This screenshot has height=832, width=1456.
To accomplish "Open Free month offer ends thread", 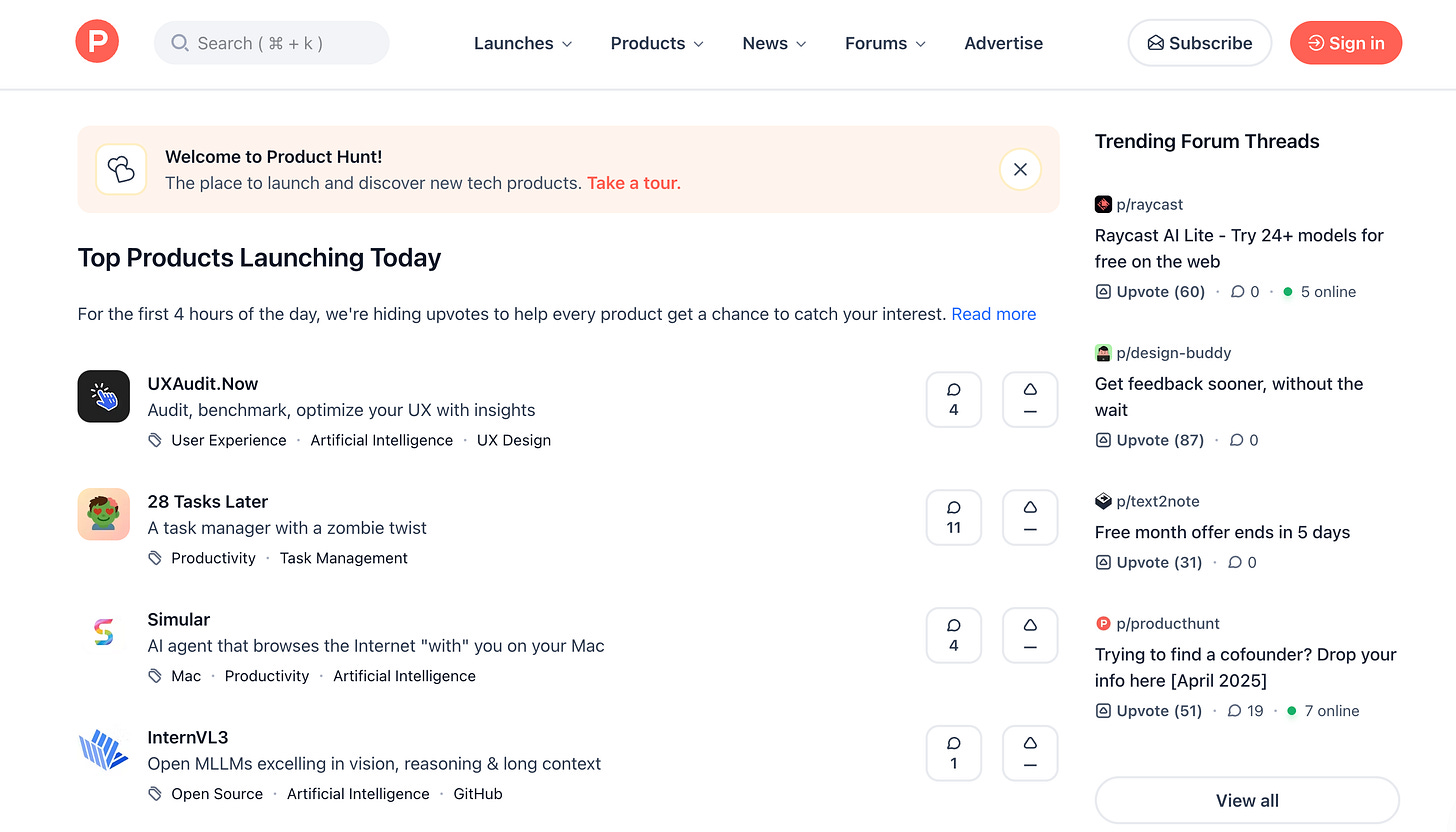I will pyautogui.click(x=1222, y=532).
